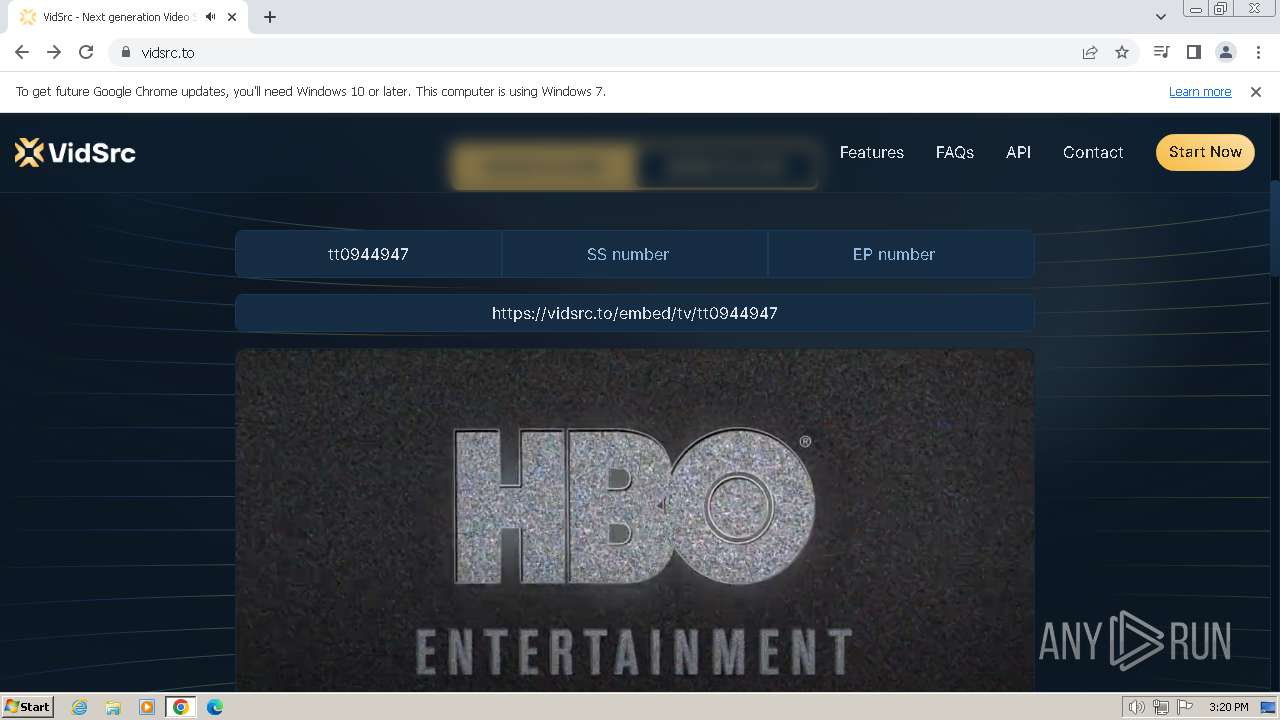Open Chrome three-dot menu
The image size is (1280, 720).
[1258, 52]
